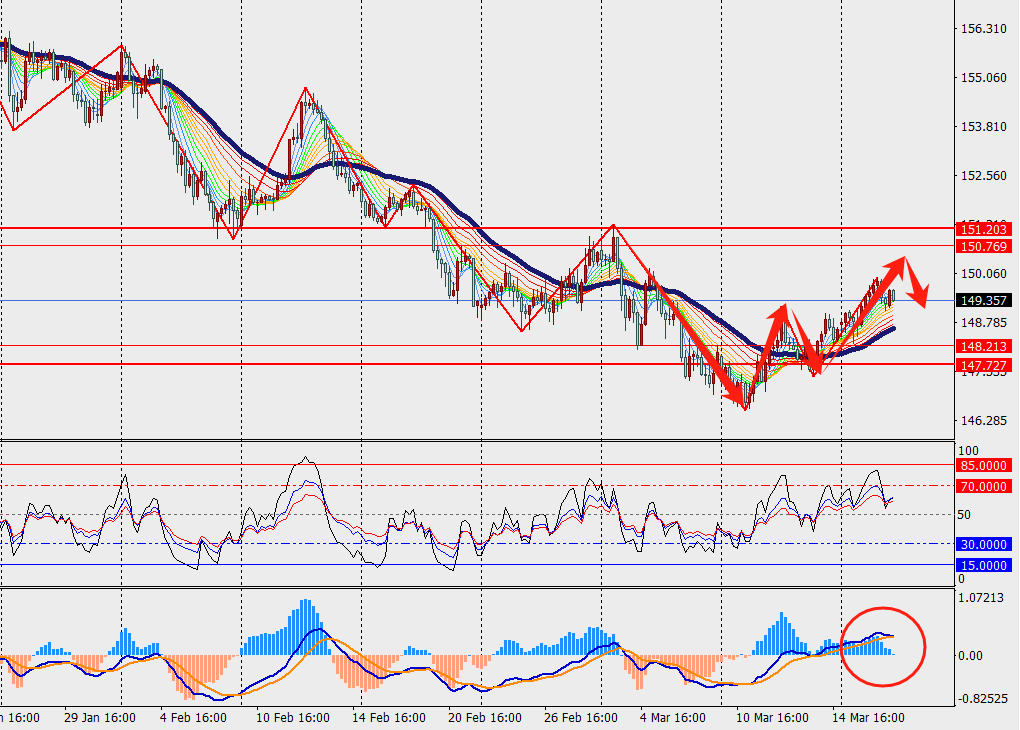1020x730 pixels.
Task: Click the 153.810 price axis label
Action: point(981,127)
